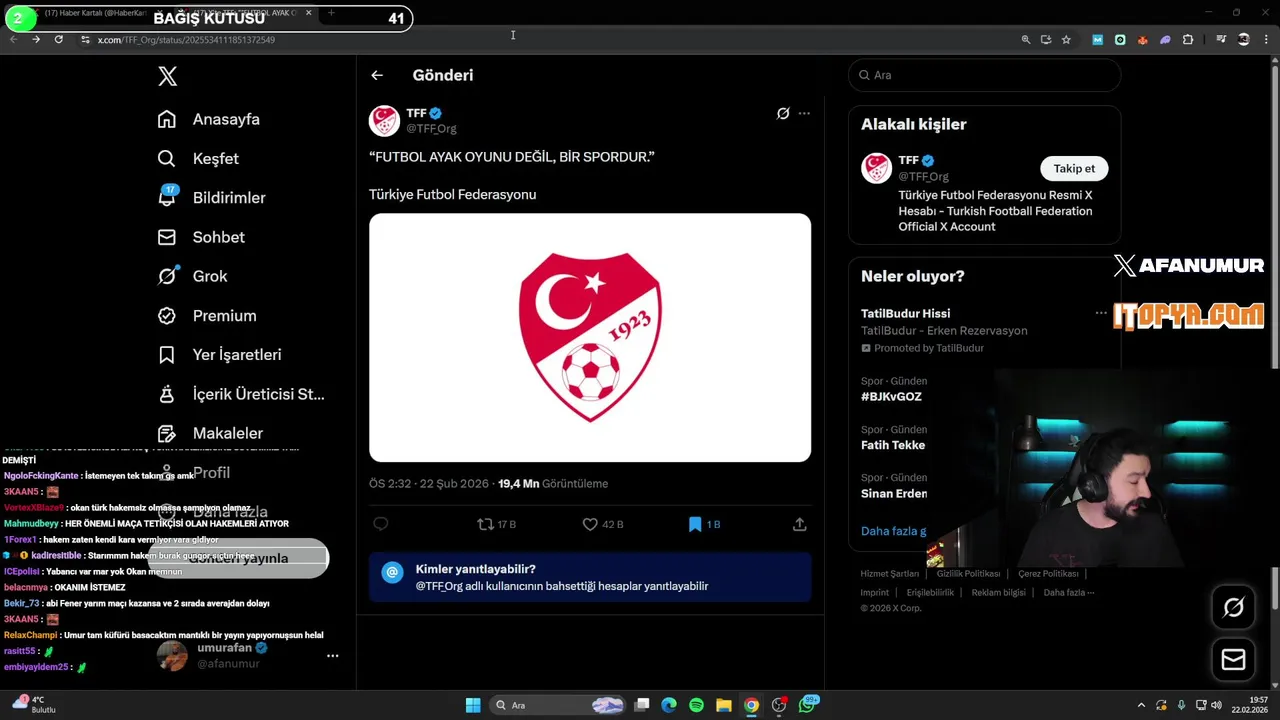Open the TFF logo image
The width and height of the screenshot is (1280, 720).
pyautogui.click(x=590, y=338)
